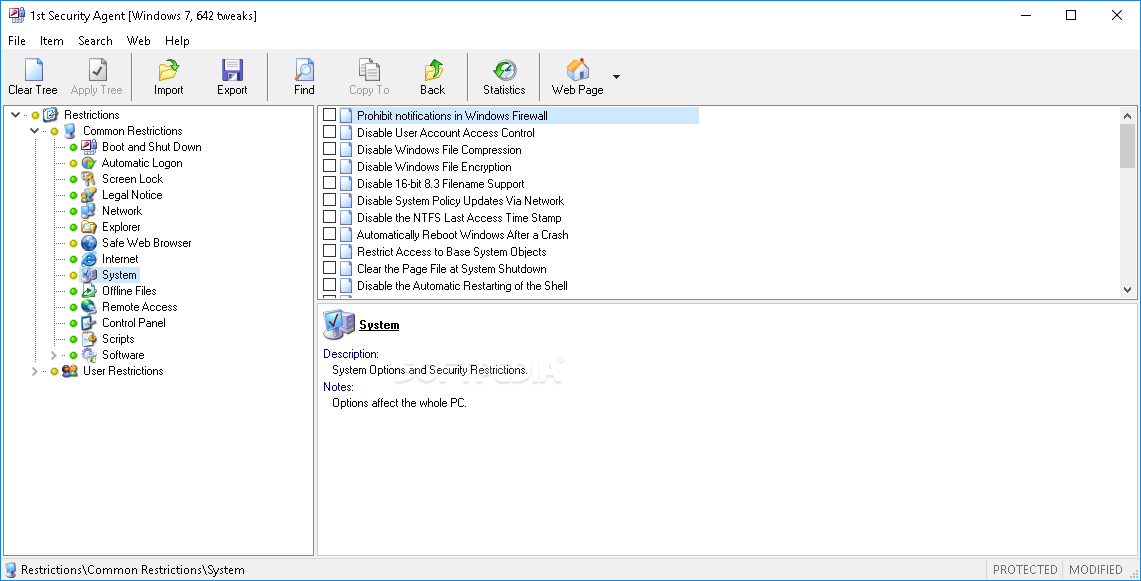Click the PROTECTED status bar indicator
Viewport: 1141px width, 581px height.
(x=1025, y=569)
